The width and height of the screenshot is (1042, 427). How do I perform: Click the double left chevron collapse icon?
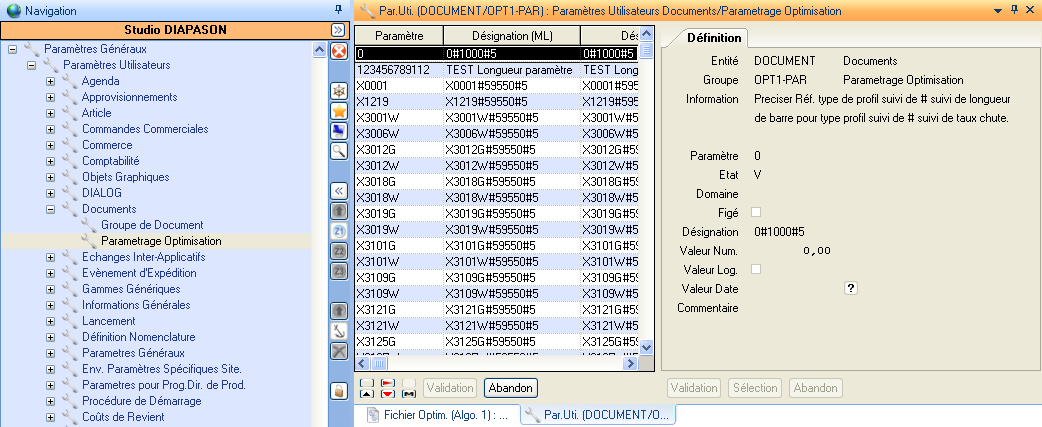(x=339, y=190)
